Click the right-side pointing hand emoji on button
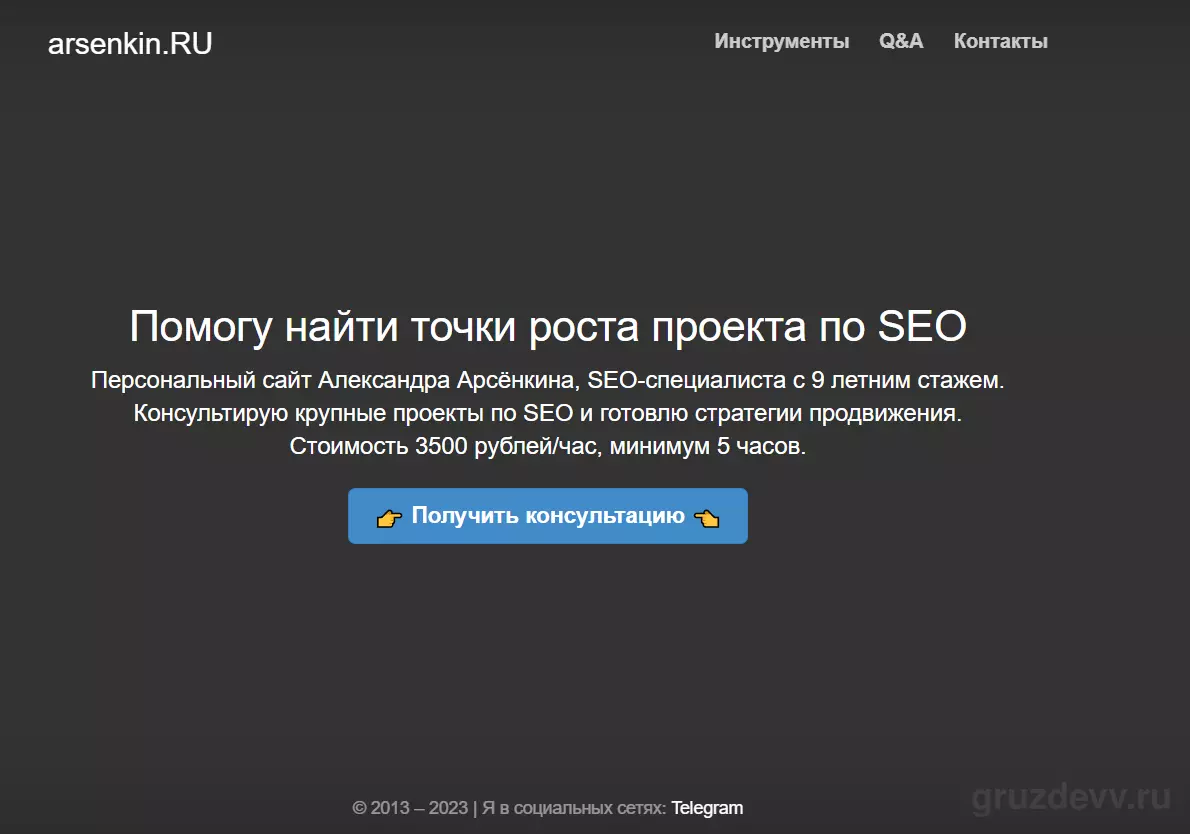The height and width of the screenshot is (834, 1190). [707, 518]
